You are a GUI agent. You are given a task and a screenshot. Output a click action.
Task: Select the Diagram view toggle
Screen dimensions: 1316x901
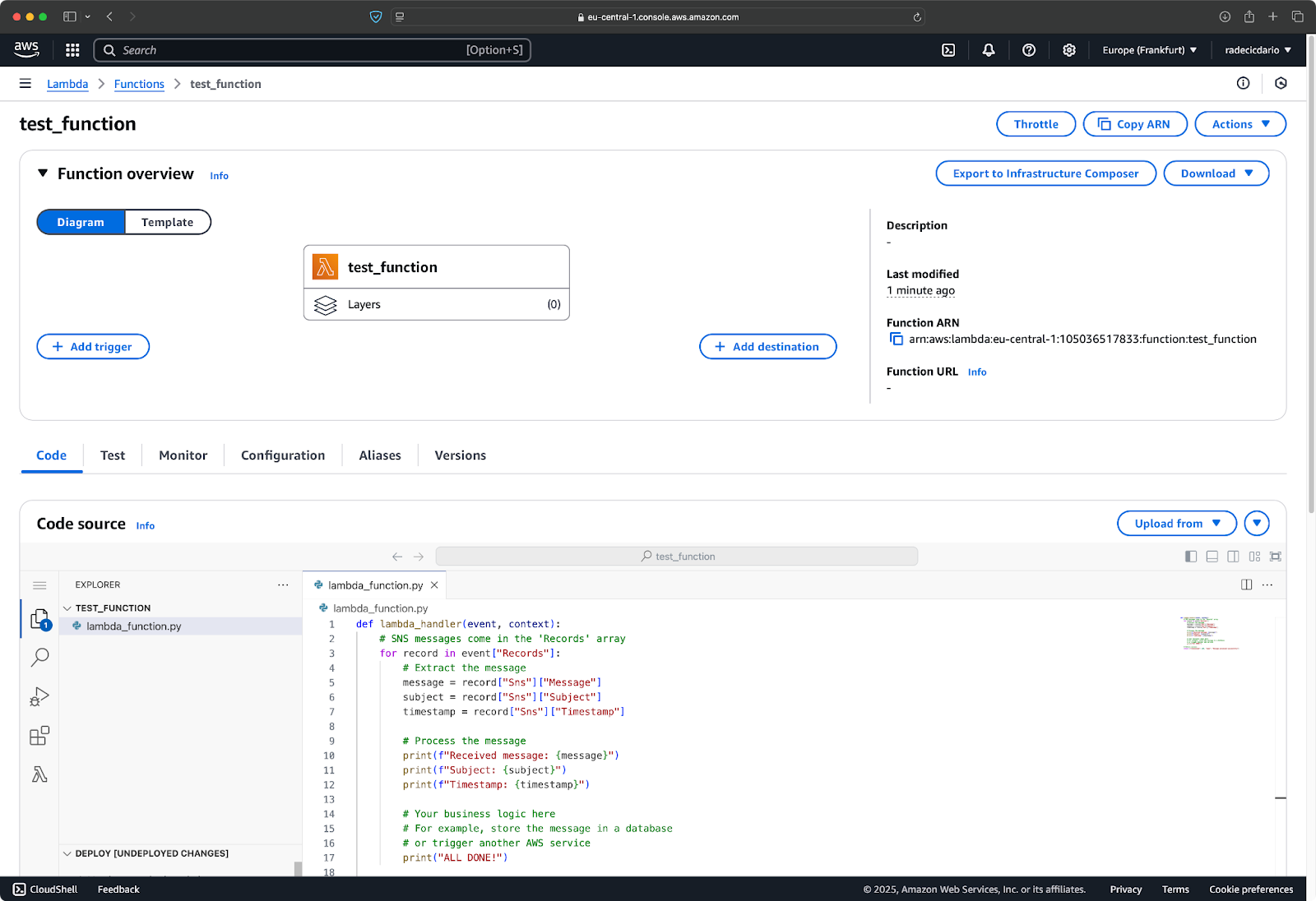tap(81, 222)
